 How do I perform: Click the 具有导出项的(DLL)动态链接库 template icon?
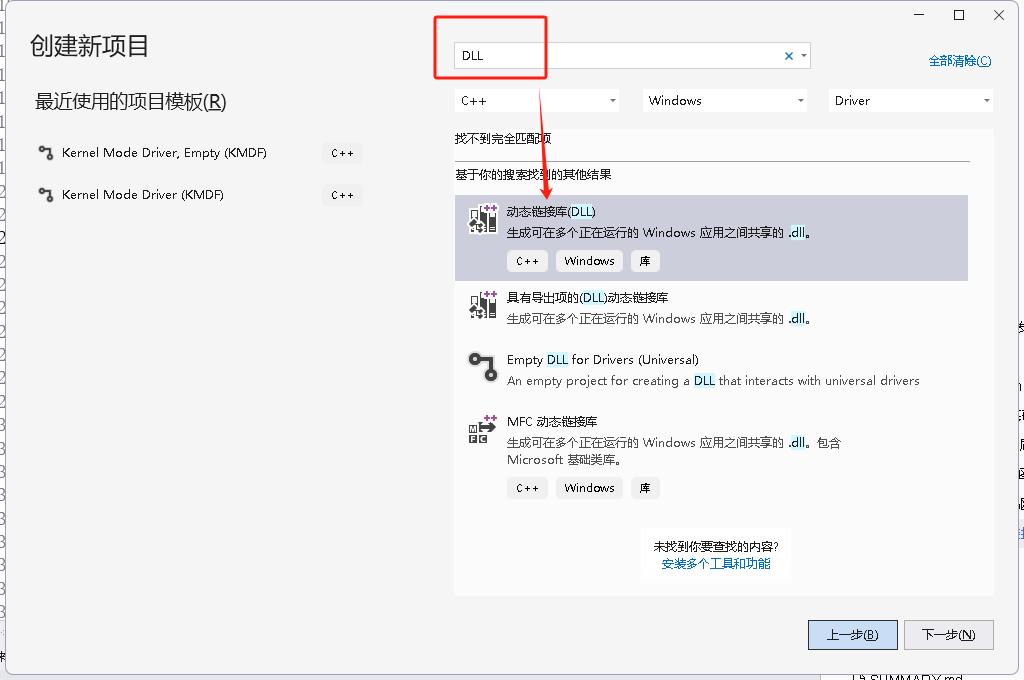(483, 305)
